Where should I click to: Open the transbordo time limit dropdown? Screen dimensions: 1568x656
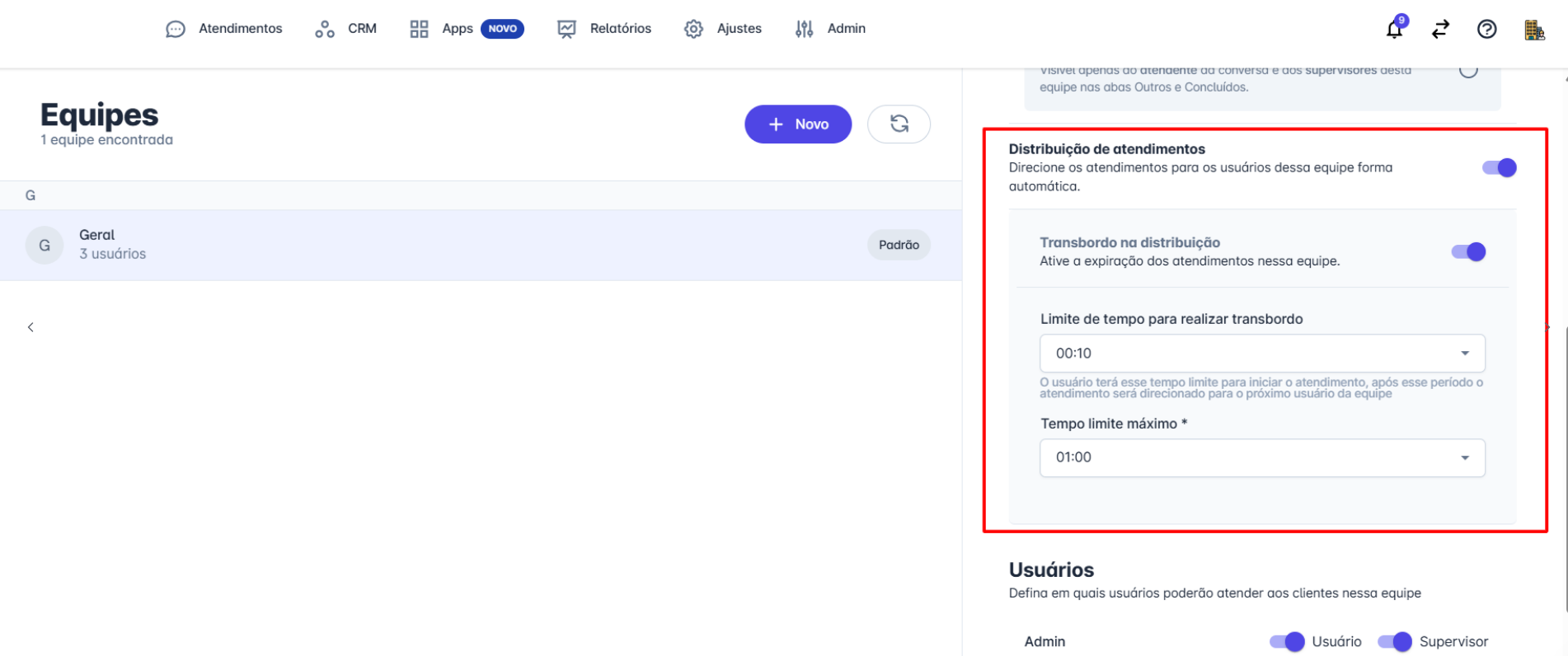[x=1261, y=354]
